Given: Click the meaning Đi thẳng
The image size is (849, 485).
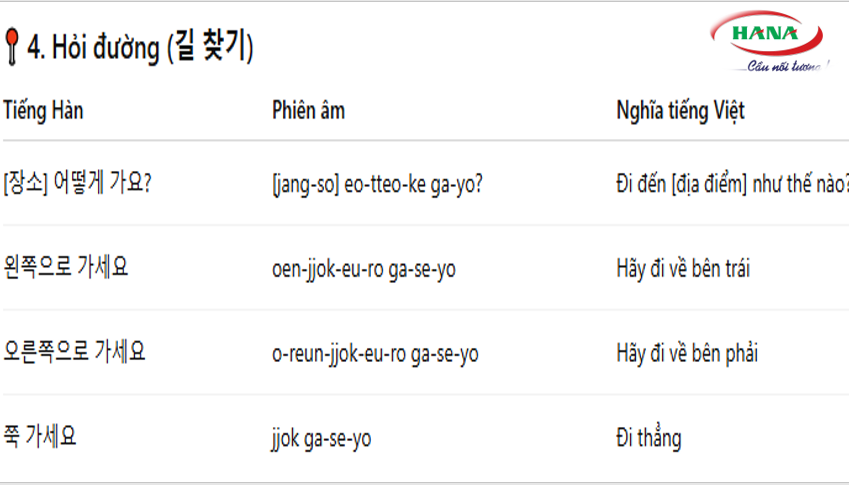Looking at the screenshot, I should click(x=649, y=438).
